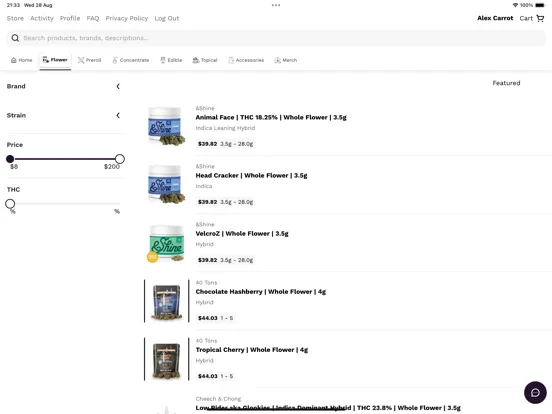The image size is (552, 414).
Task: Open the Profile link
Action: pyautogui.click(x=70, y=18)
